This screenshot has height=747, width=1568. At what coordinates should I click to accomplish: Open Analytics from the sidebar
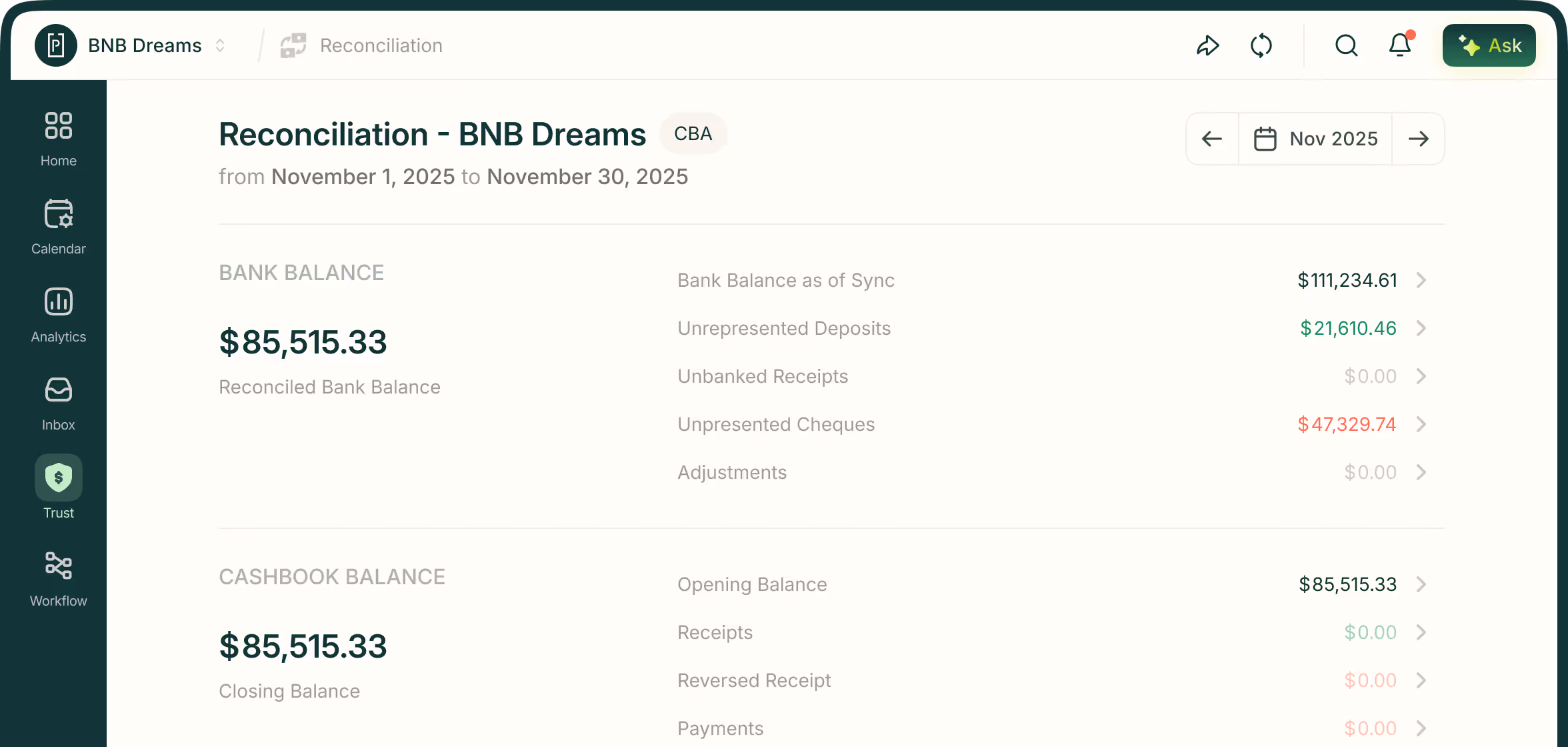click(59, 302)
